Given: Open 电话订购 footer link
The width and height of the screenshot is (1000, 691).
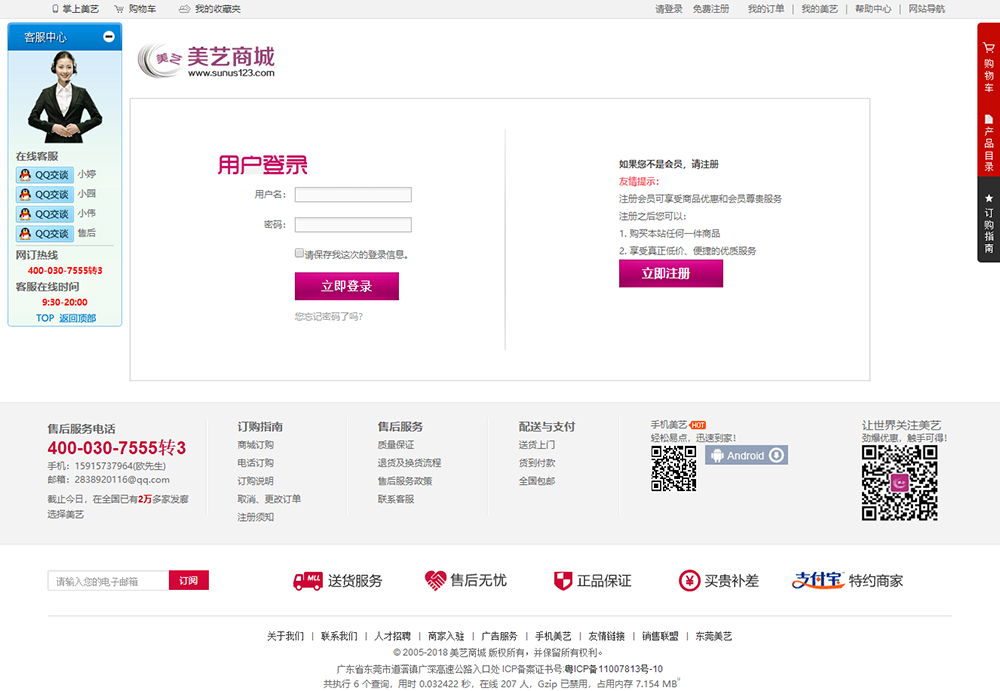Looking at the screenshot, I should point(256,463).
